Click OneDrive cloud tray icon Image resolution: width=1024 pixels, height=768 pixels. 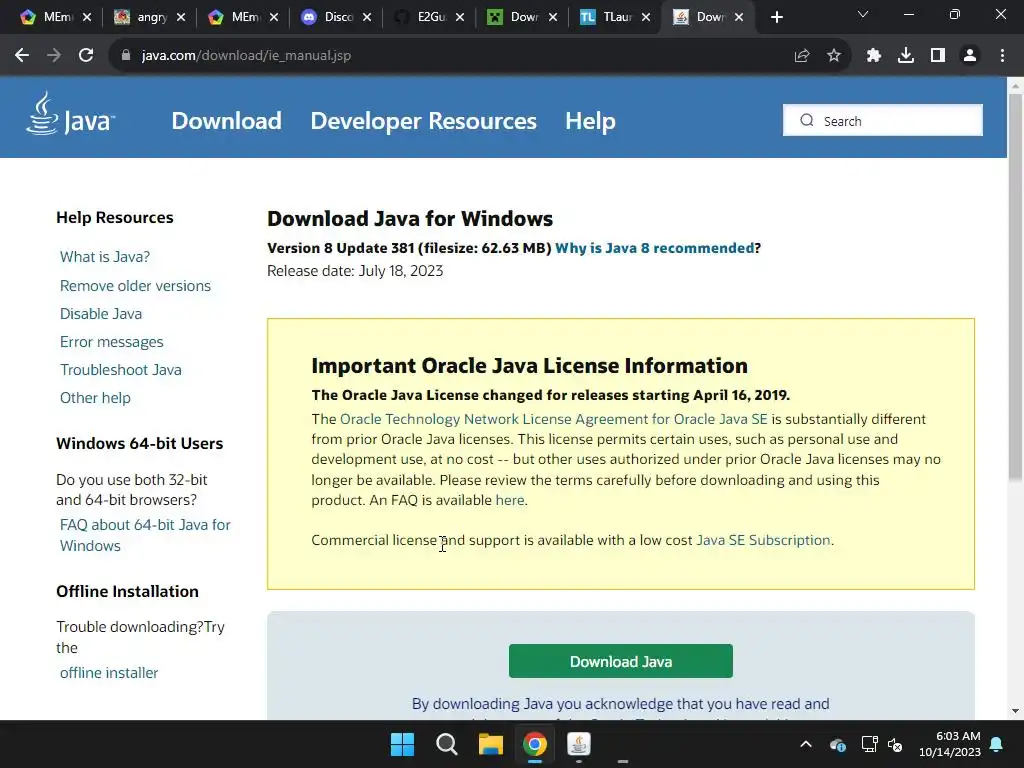(x=838, y=745)
